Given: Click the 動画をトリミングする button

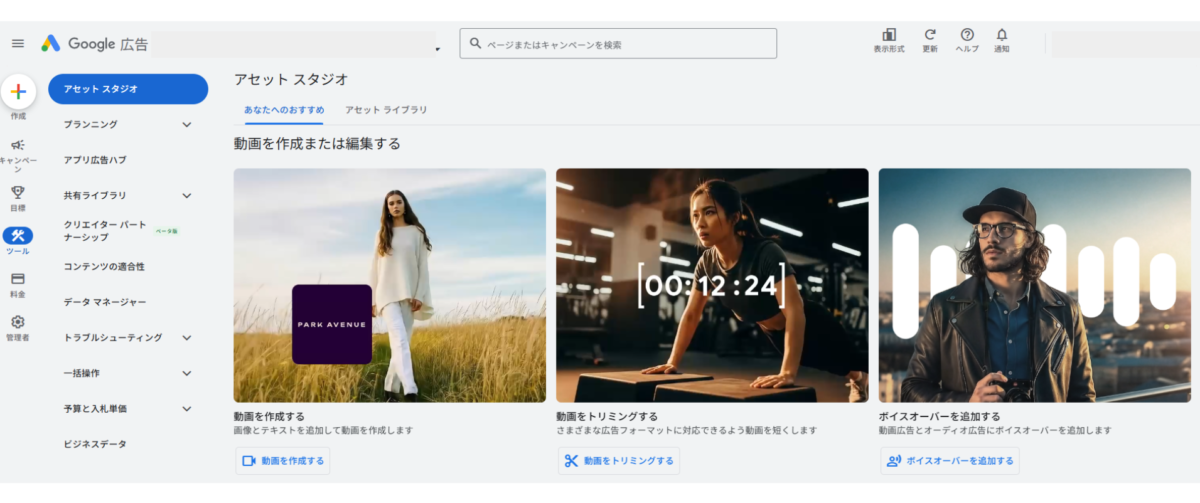Looking at the screenshot, I should pyautogui.click(x=619, y=461).
